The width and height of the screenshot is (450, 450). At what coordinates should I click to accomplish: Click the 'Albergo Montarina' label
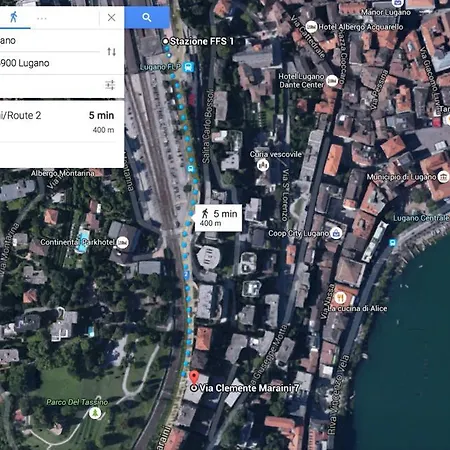[x=62, y=173]
